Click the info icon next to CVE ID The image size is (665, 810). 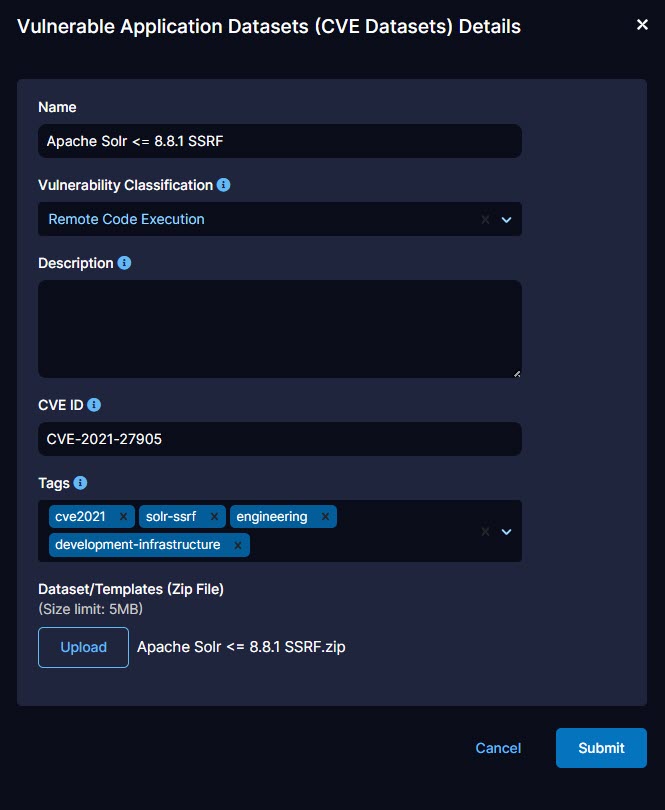(94, 405)
